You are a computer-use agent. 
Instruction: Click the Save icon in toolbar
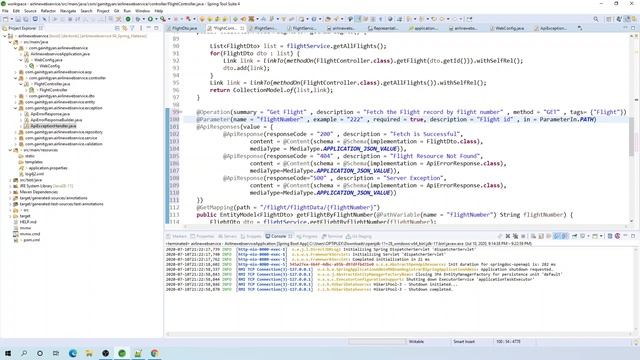(x=18, y=19)
